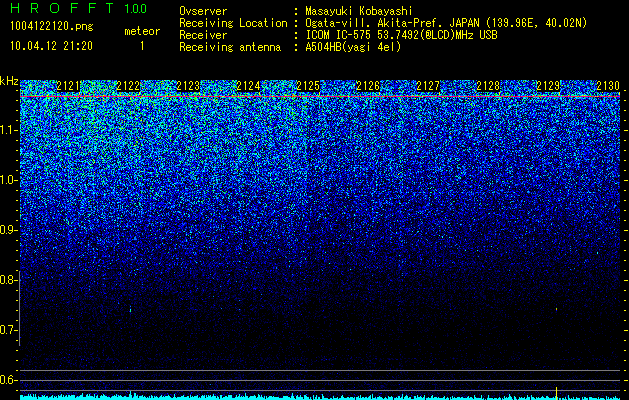Viewport: 629px width, 400px height.
Task: Click time marker 2126
Action: point(368,86)
